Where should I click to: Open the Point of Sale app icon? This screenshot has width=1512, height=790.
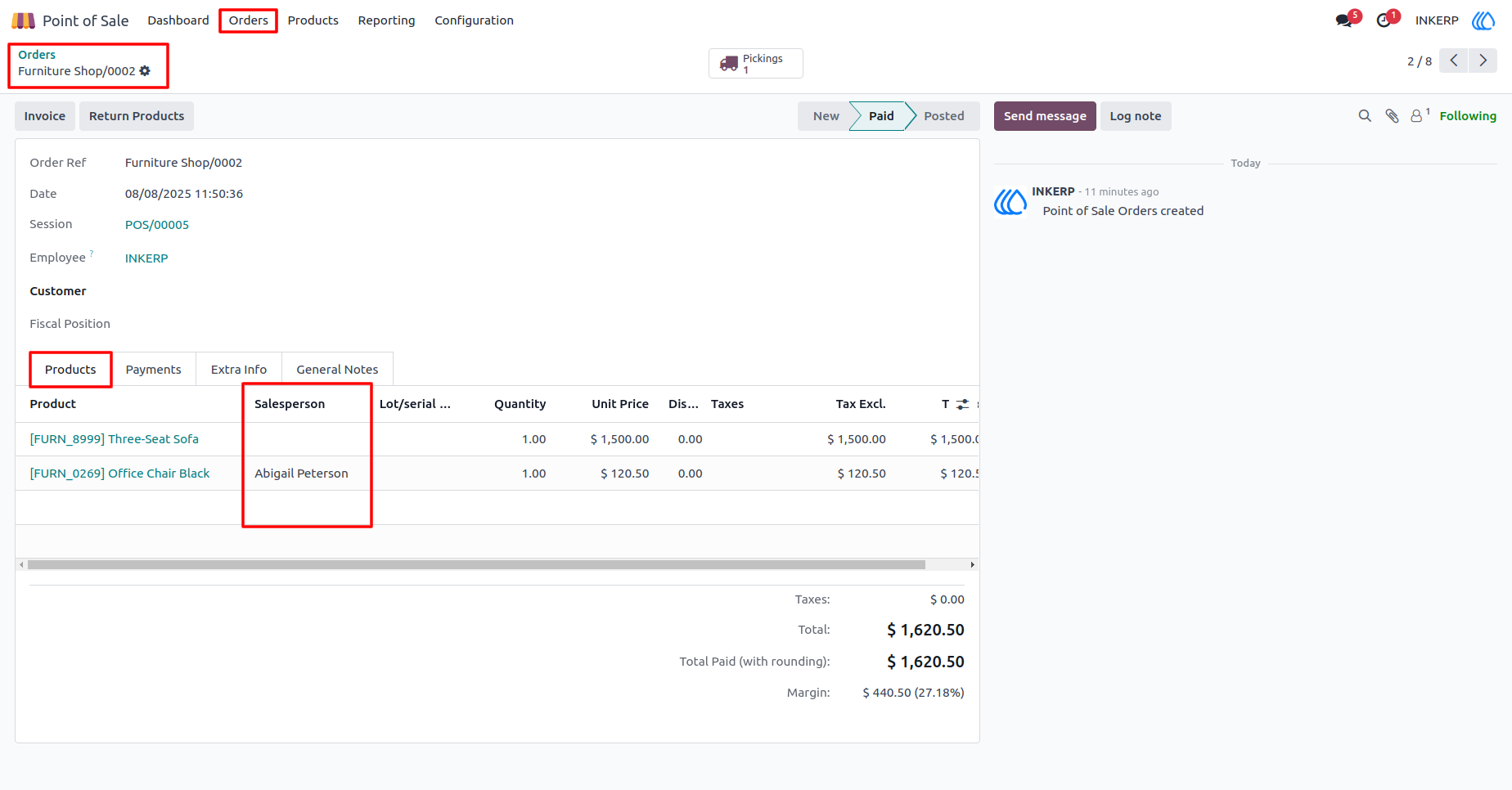23,20
